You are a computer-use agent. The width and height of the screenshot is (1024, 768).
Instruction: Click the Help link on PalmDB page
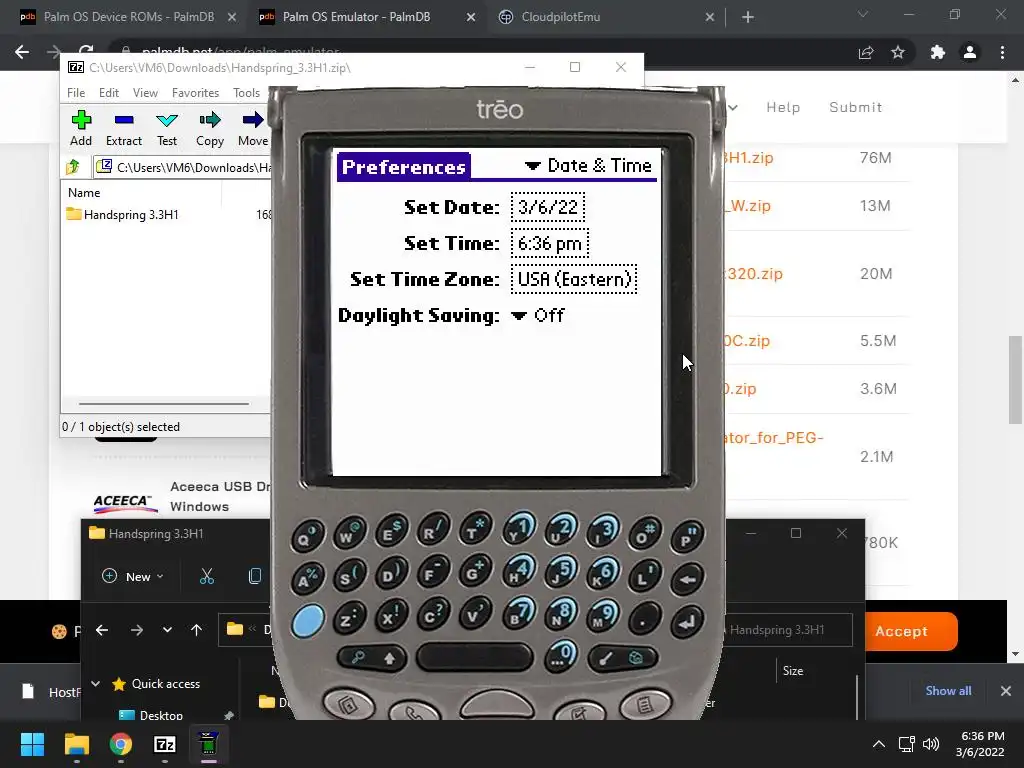pos(783,107)
